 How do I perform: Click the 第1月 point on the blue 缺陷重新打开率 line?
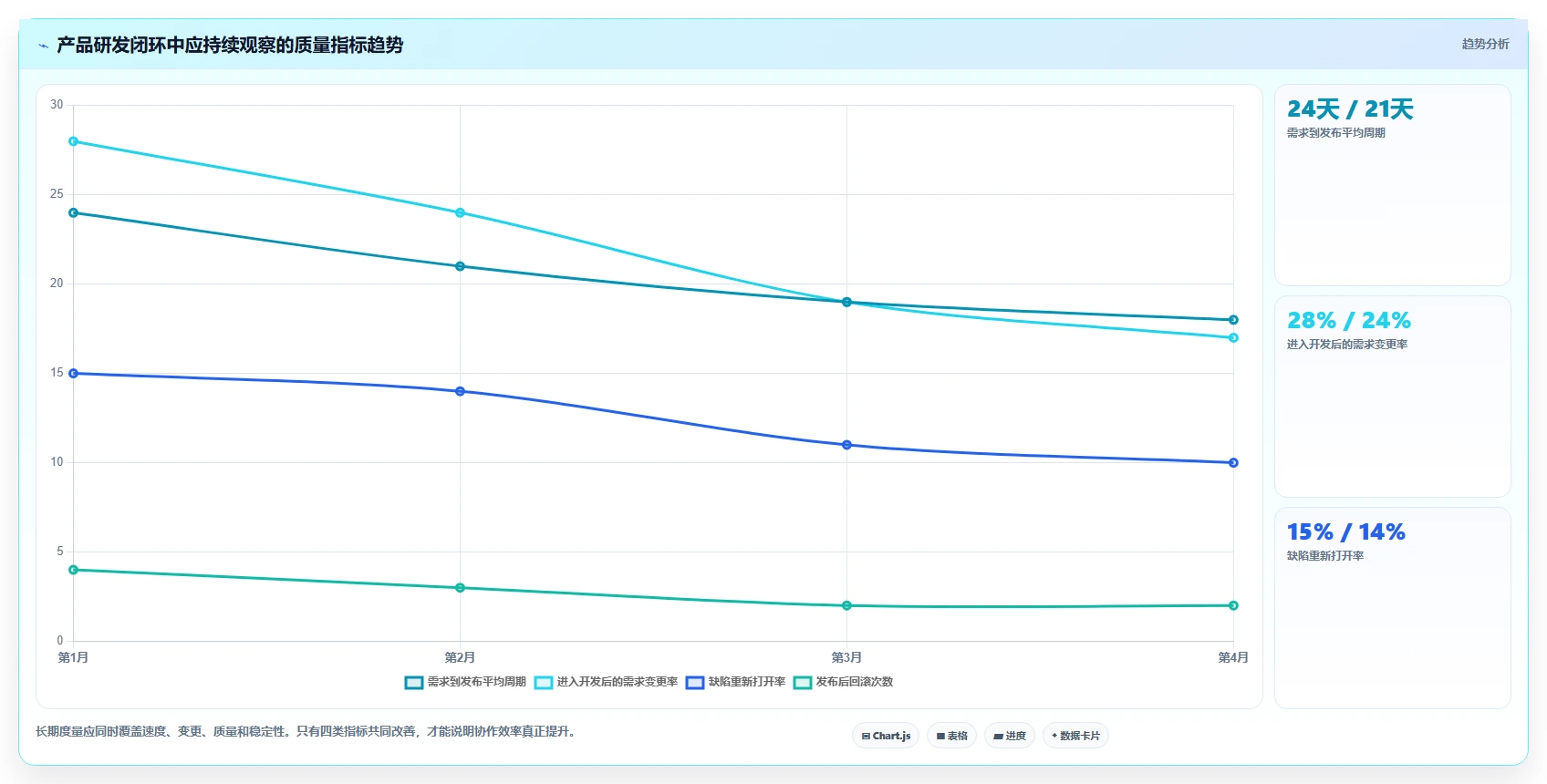click(x=74, y=374)
